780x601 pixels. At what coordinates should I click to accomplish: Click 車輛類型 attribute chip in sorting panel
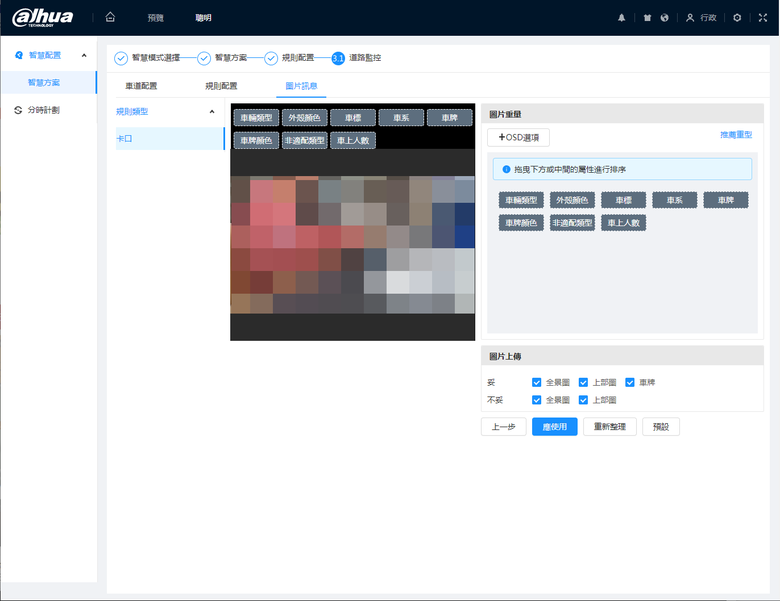[521, 200]
